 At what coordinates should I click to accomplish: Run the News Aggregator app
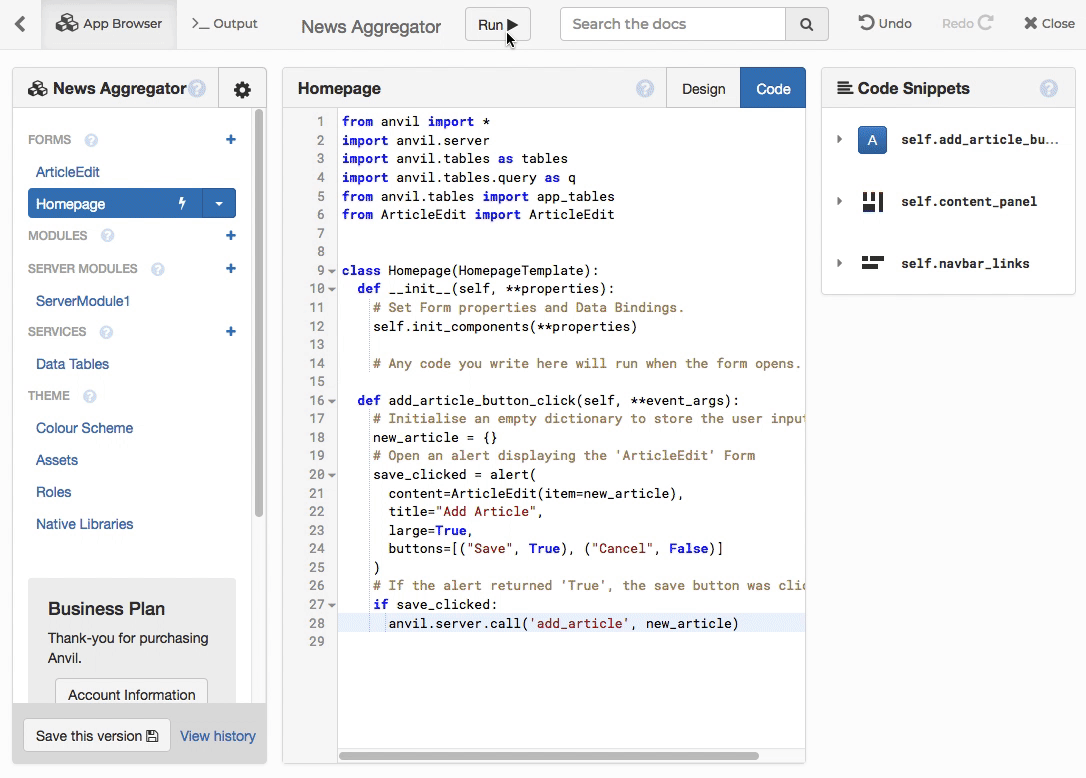click(497, 24)
